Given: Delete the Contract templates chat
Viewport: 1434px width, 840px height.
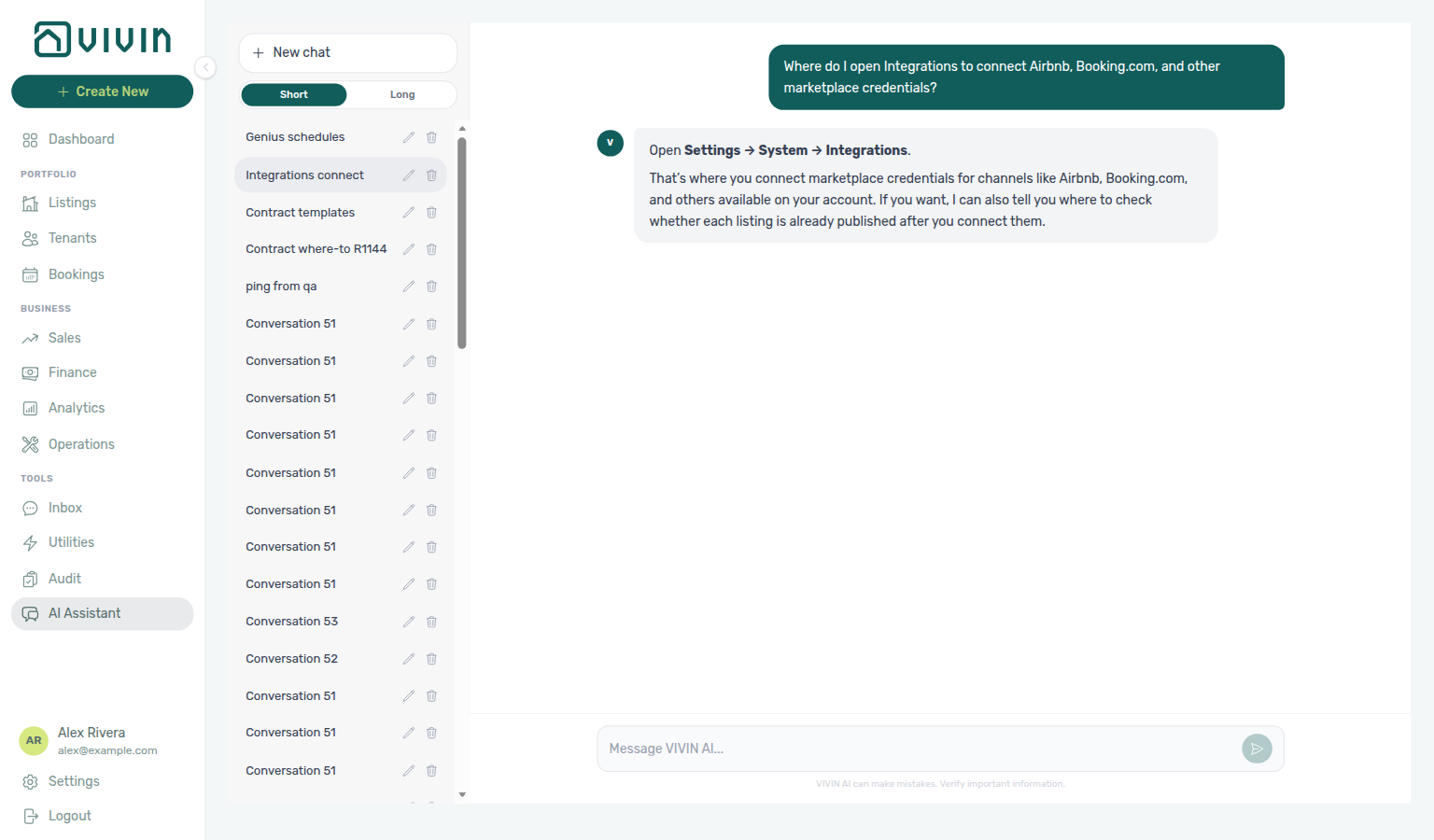Looking at the screenshot, I should pyautogui.click(x=431, y=213).
